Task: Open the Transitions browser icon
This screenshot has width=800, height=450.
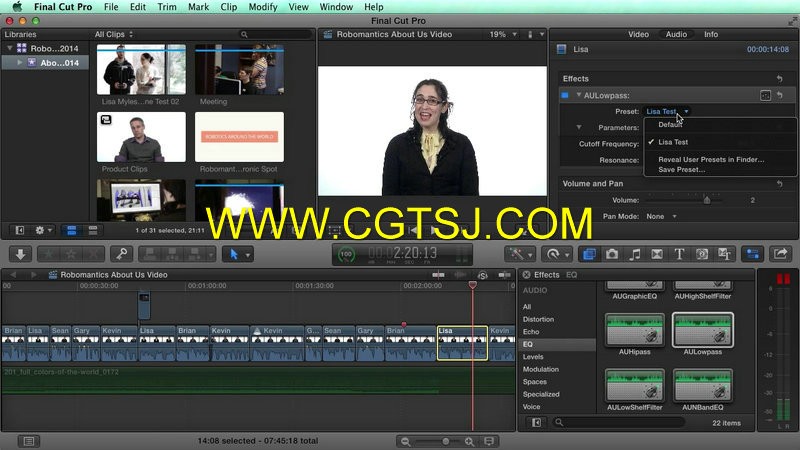Action: click(657, 254)
